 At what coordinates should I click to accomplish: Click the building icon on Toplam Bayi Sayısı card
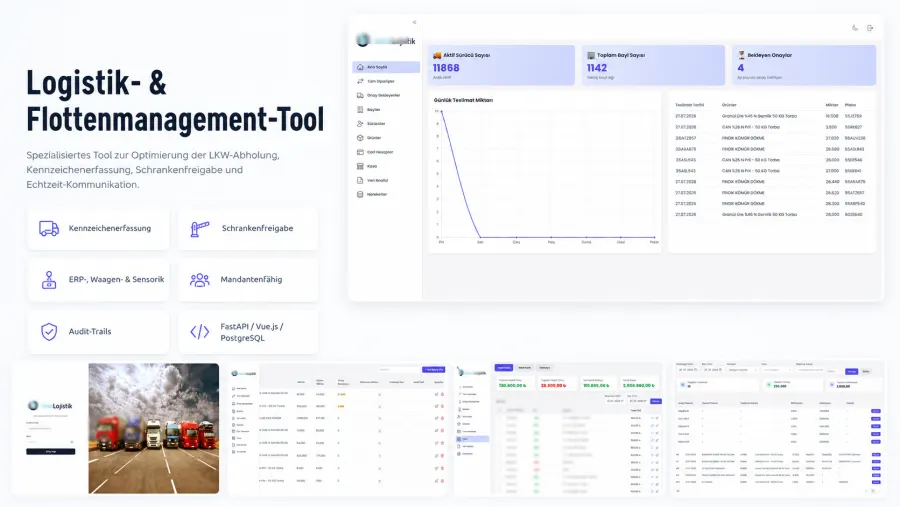(591, 55)
